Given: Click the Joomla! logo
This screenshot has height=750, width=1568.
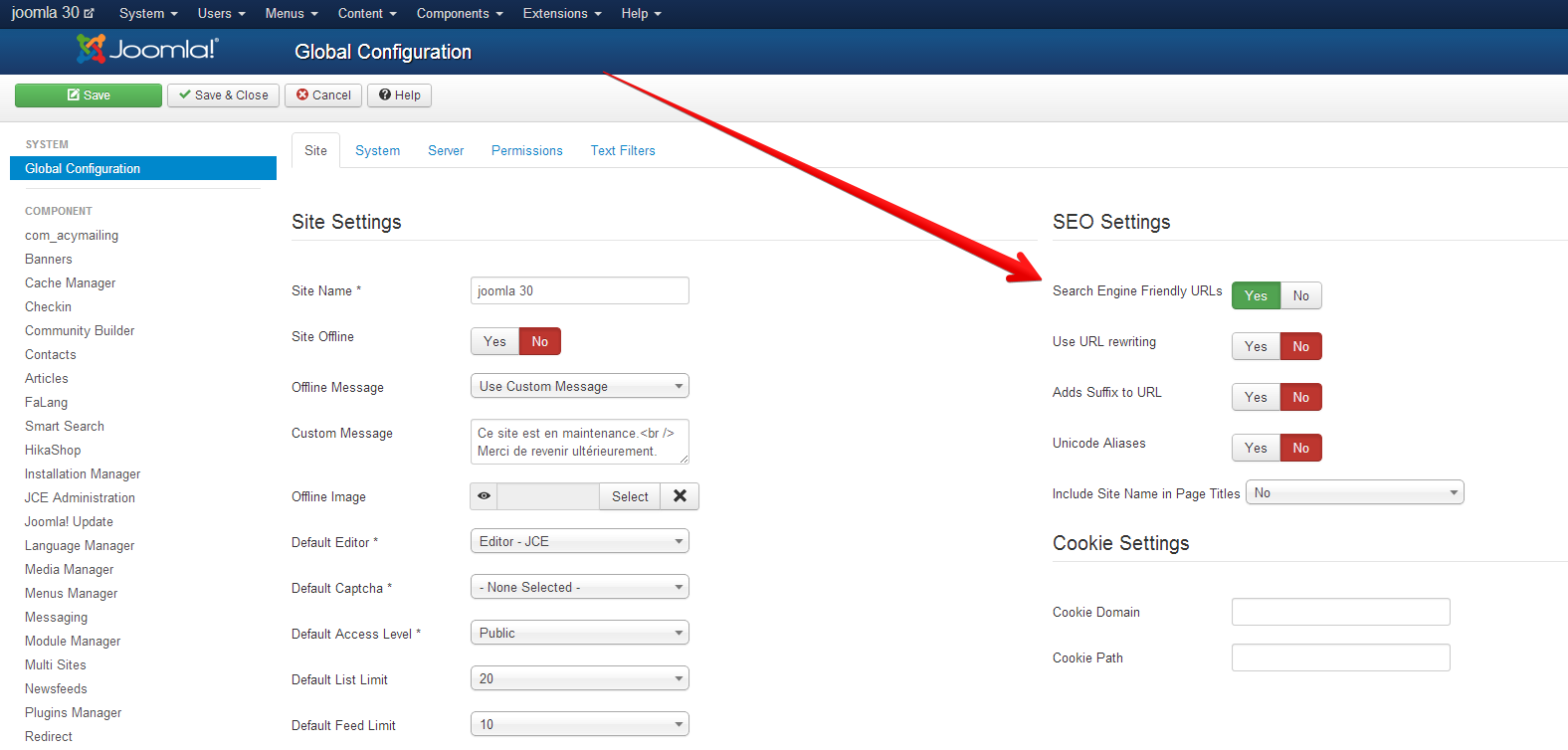Looking at the screenshot, I should click(147, 50).
